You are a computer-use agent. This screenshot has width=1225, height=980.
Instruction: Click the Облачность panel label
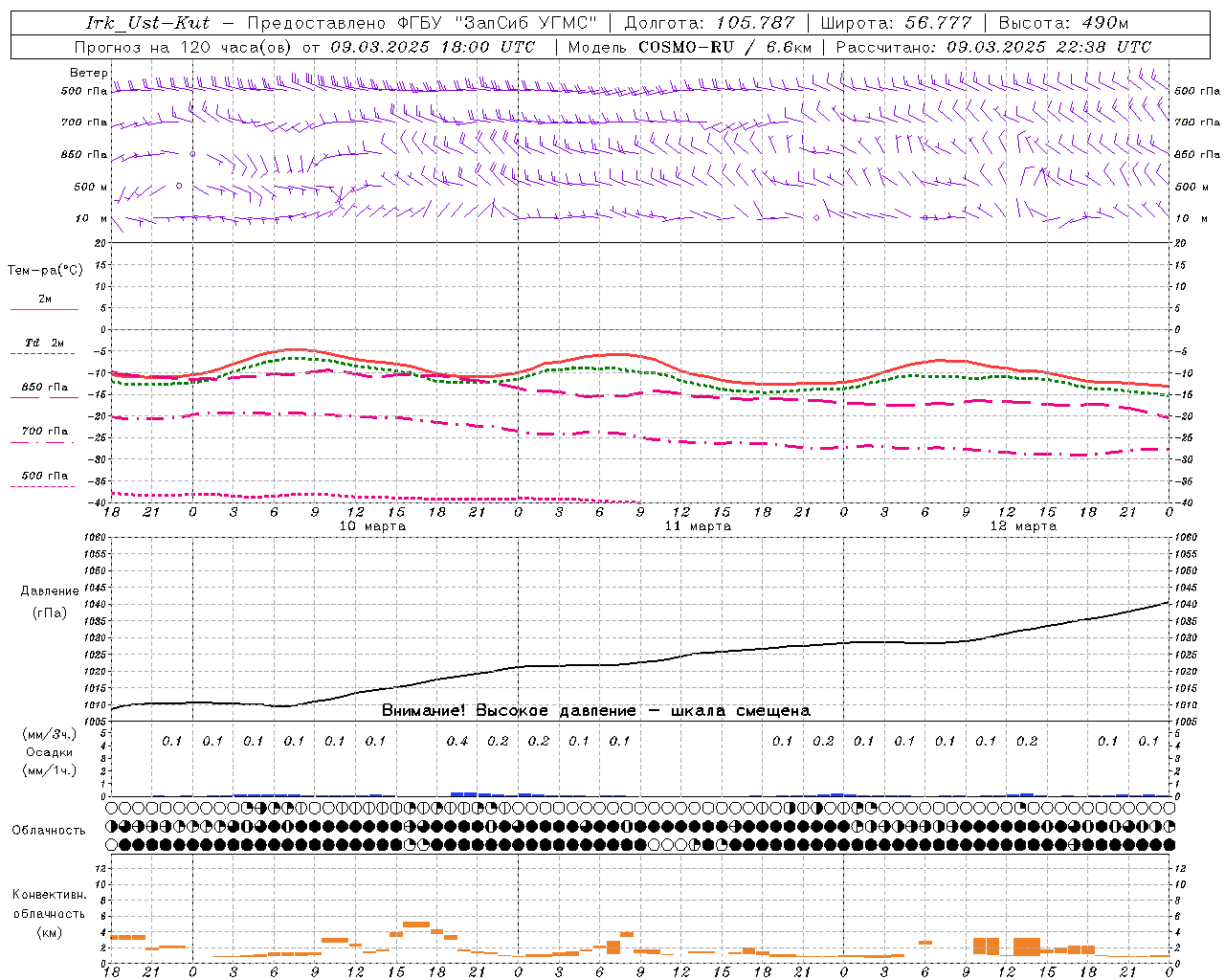[x=49, y=830]
